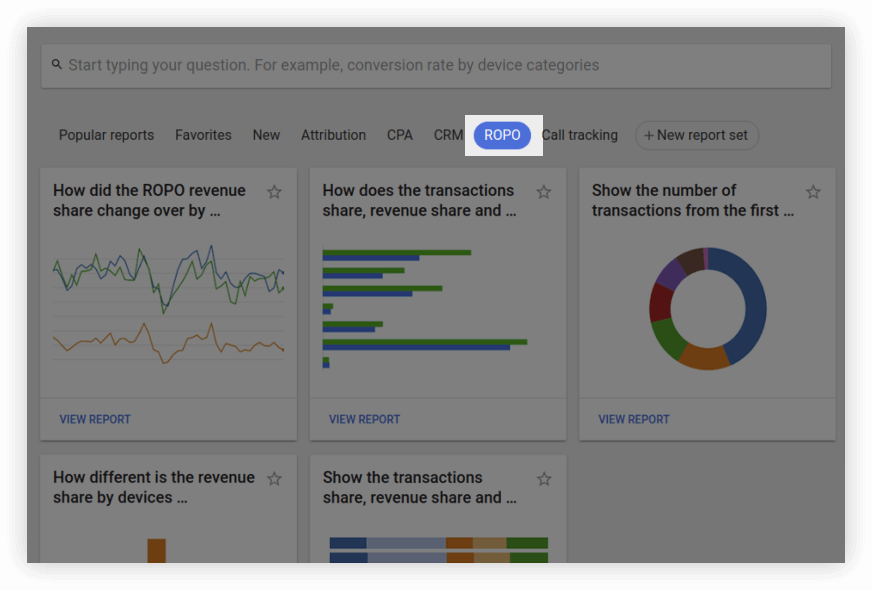The height and width of the screenshot is (590, 872).
Task: Favorite the revenue share by devices report
Action: [274, 479]
